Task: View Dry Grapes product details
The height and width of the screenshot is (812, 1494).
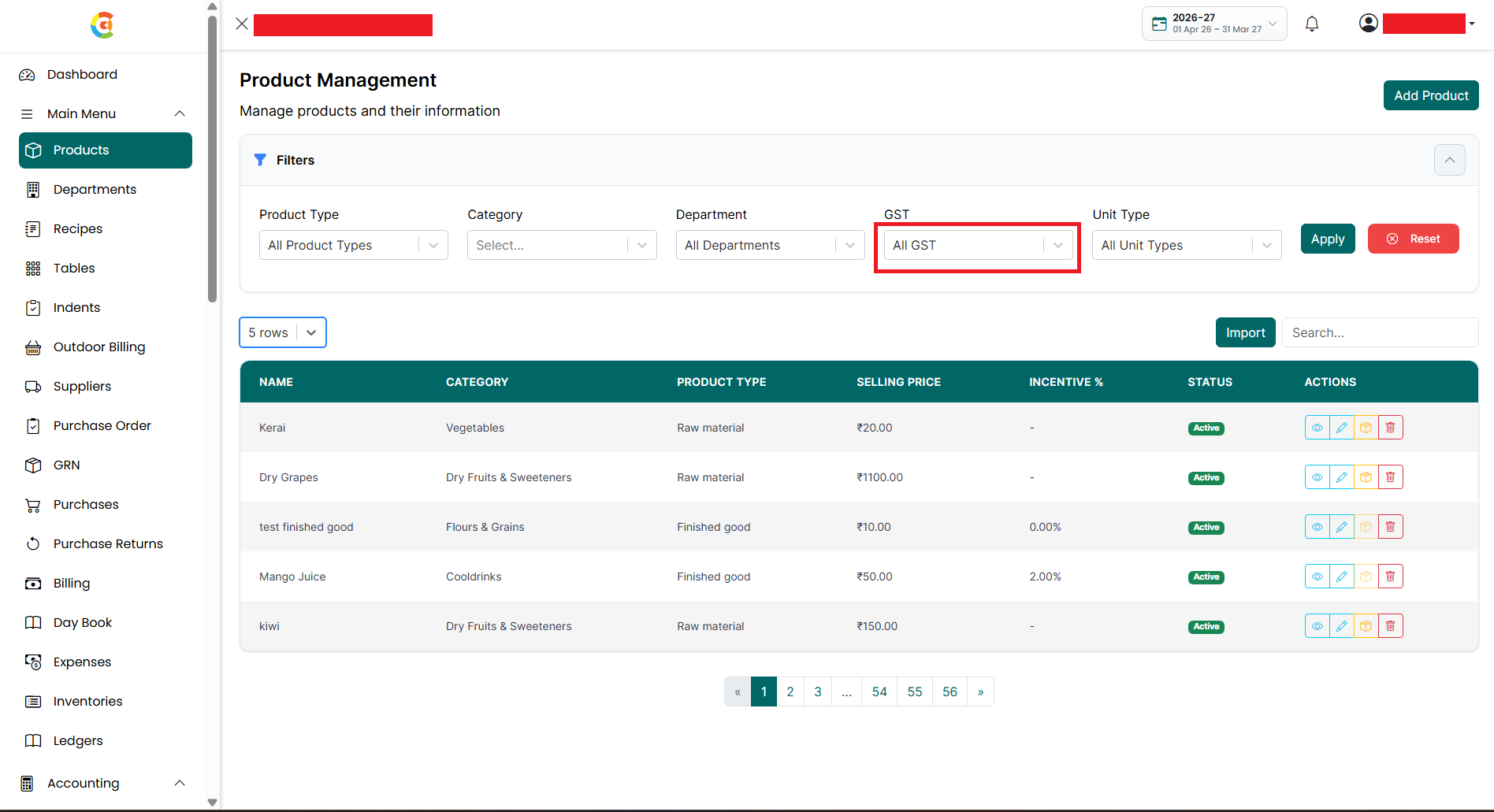Action: pyautogui.click(x=1317, y=477)
